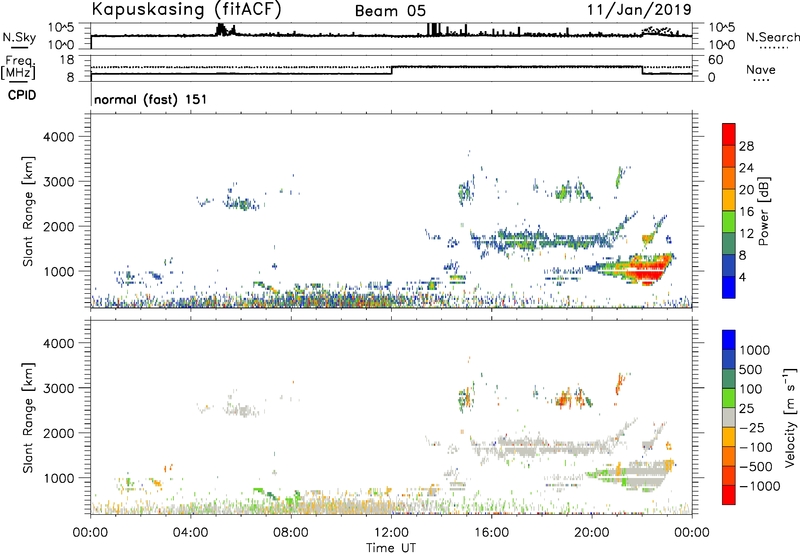The image size is (800, 554).
Task: Click the gray segment of velocity colorbar
Action: click(729, 418)
